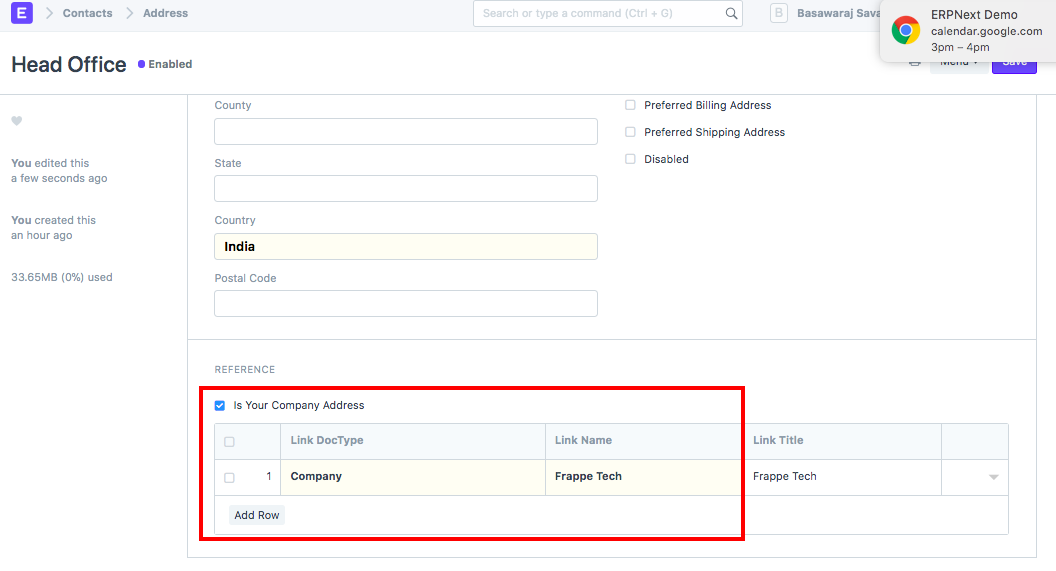
Task: Click the user avatar with letter B
Action: click(779, 13)
